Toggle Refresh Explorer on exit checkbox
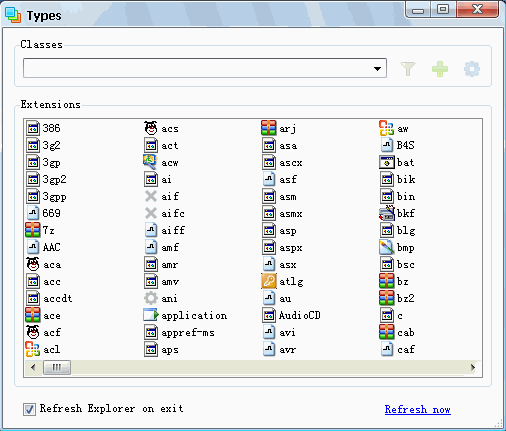This screenshot has height=431, width=506. point(29,409)
